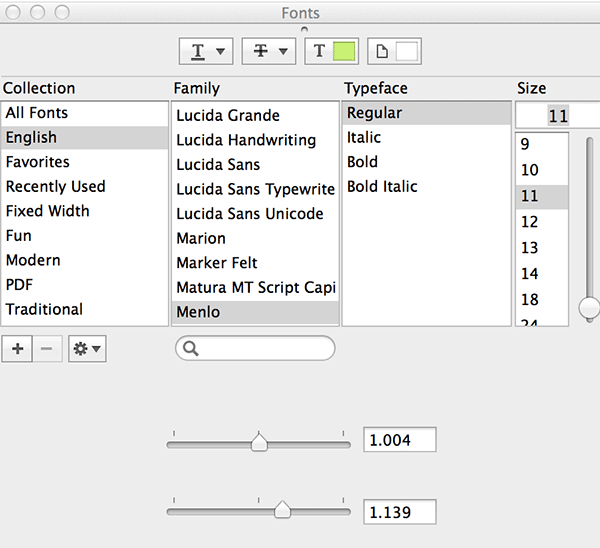The width and height of the screenshot is (600, 548).
Task: Select the Favorites collection
Action: click(x=38, y=162)
